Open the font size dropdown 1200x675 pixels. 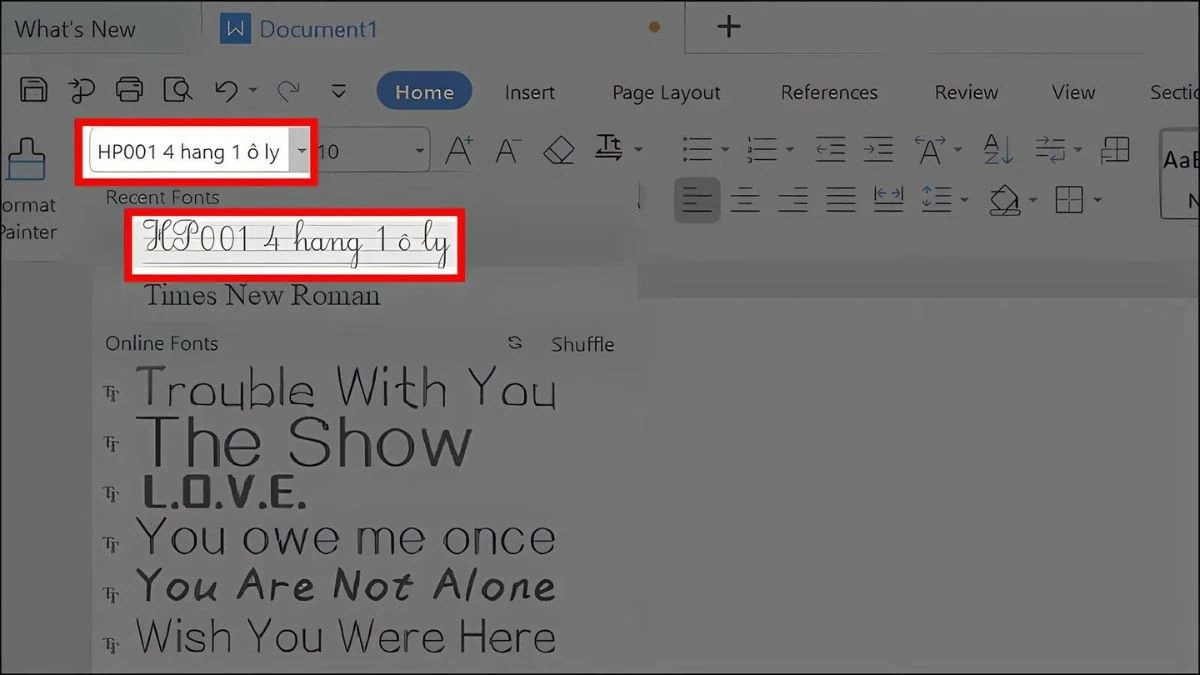point(419,151)
